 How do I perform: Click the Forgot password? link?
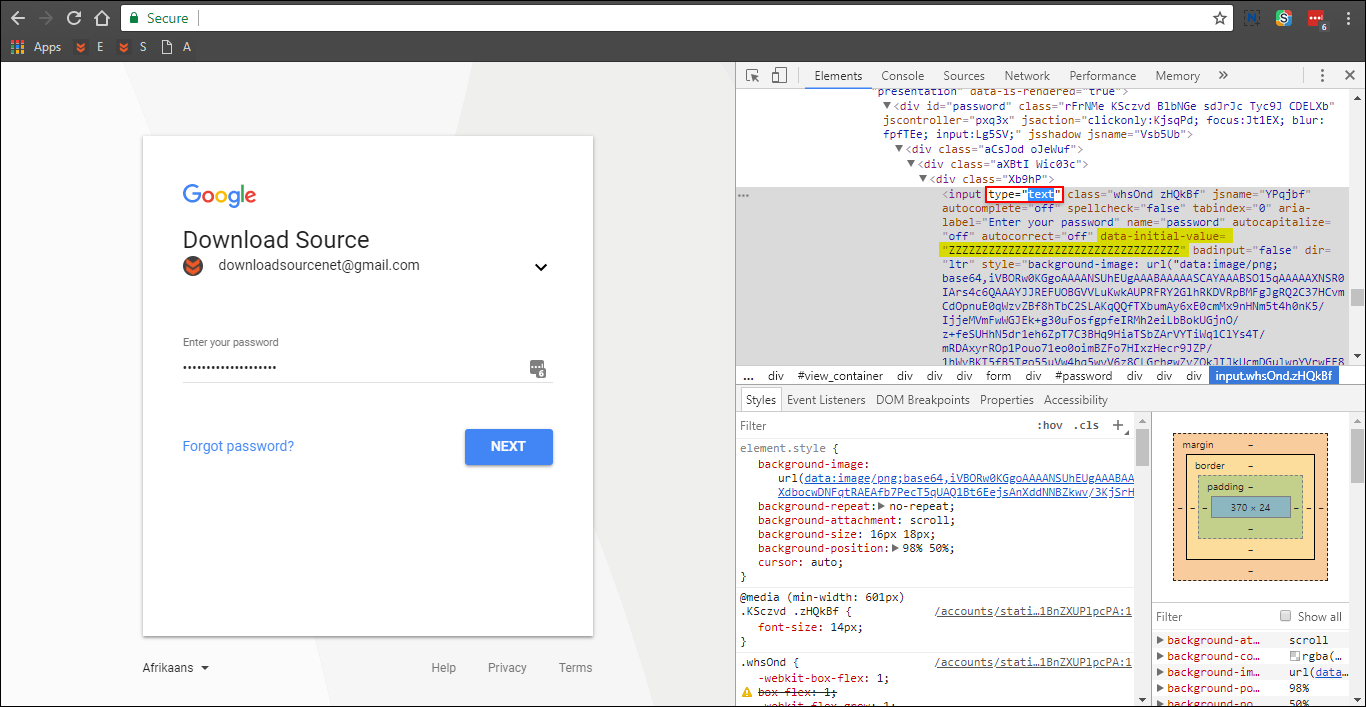pos(238,446)
